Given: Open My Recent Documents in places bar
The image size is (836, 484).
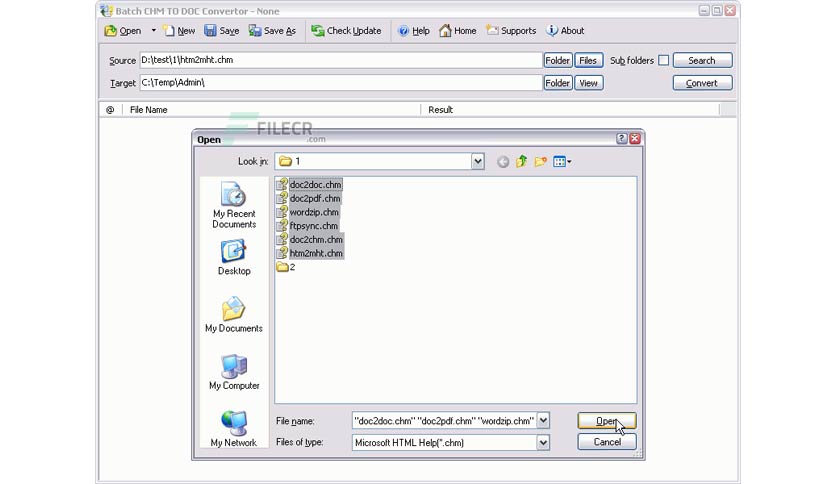Looking at the screenshot, I should pos(234,205).
